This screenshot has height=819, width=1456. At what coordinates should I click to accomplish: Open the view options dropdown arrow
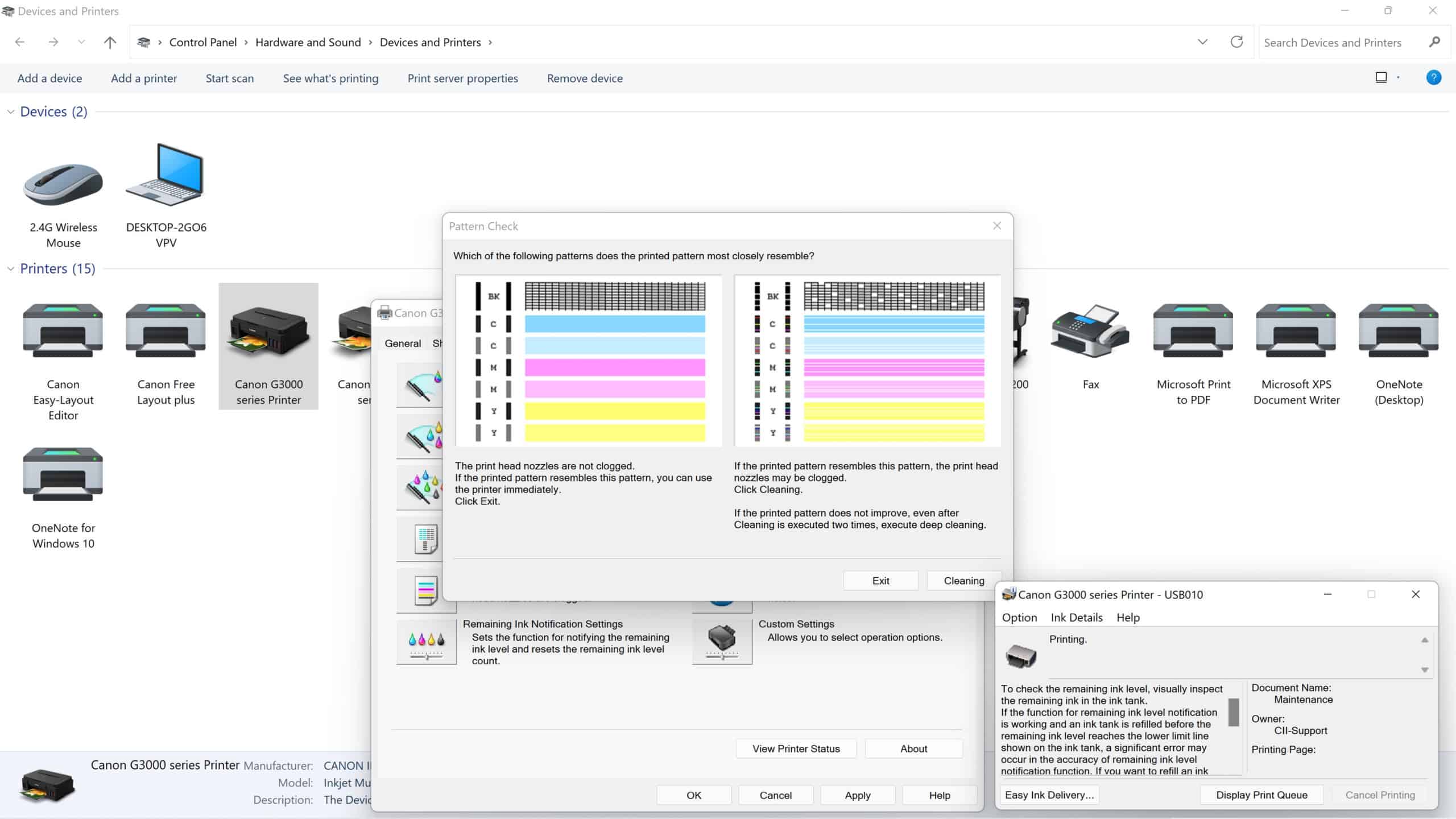(x=1398, y=78)
